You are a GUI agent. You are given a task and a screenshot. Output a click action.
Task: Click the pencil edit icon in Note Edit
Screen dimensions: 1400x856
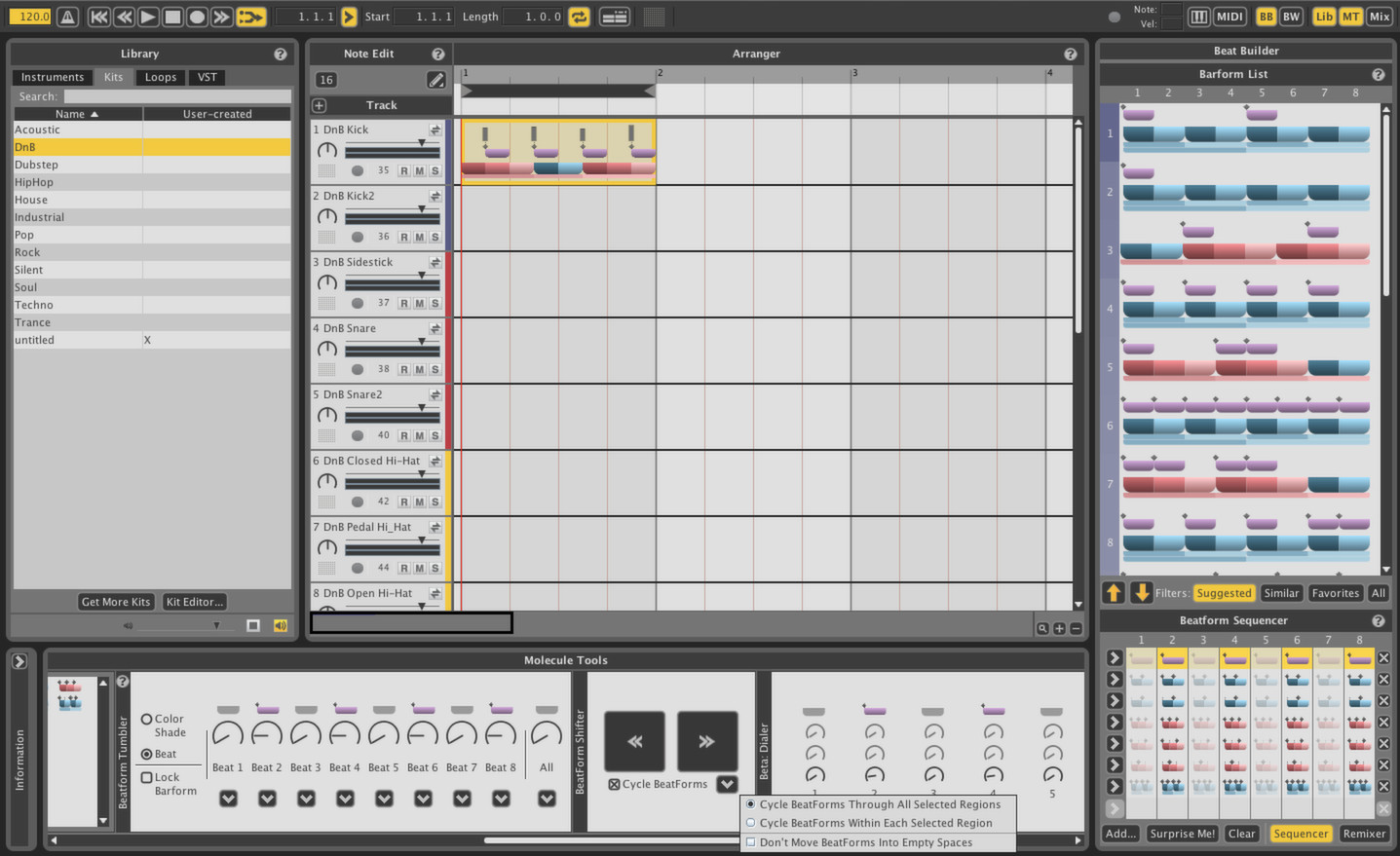tap(436, 80)
